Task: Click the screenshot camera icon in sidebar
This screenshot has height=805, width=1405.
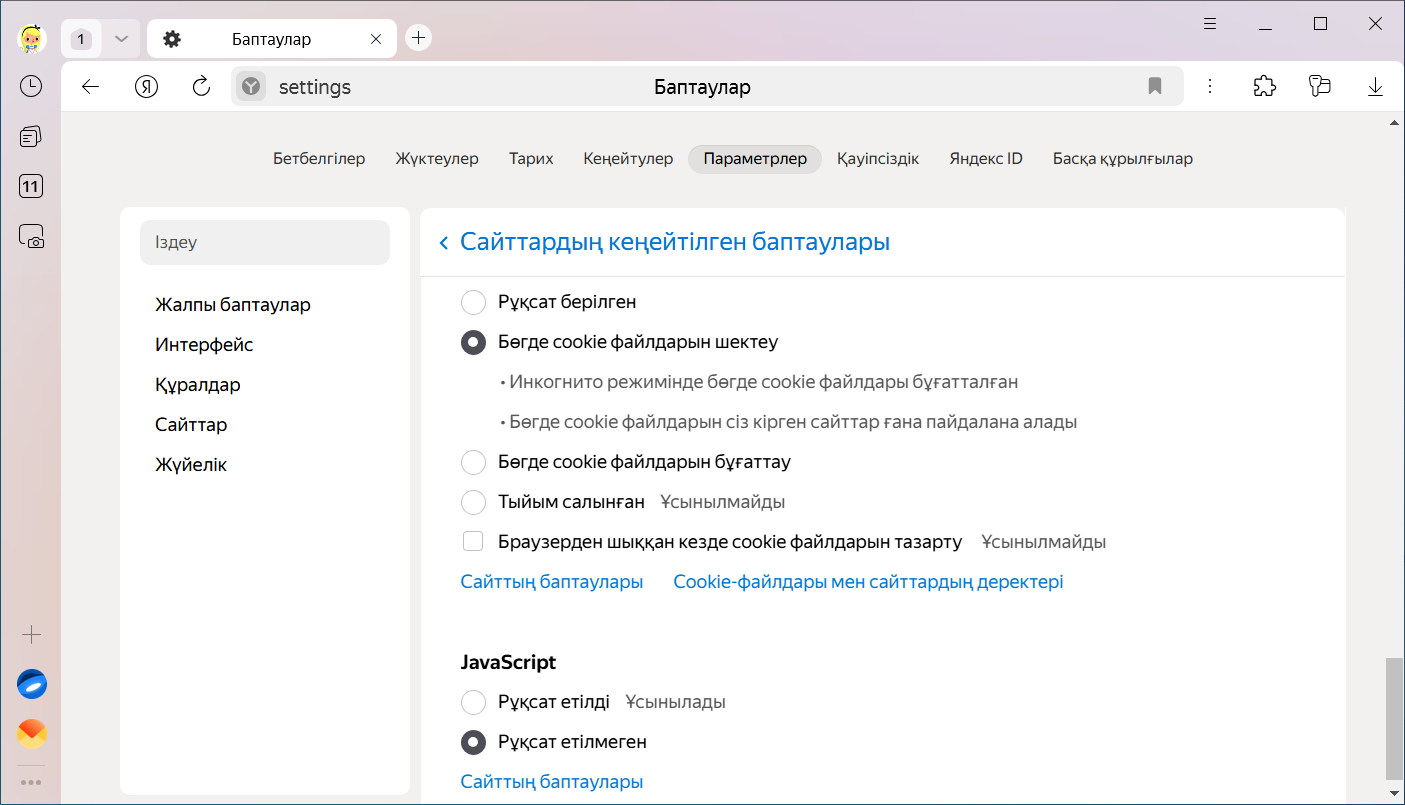Action: [31, 236]
